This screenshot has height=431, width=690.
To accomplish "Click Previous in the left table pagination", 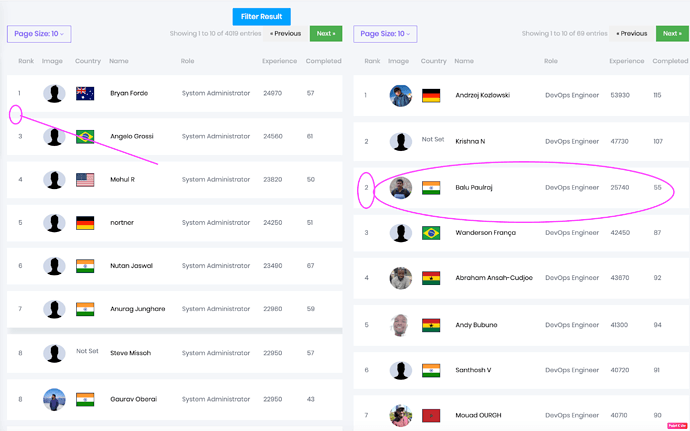I will (x=285, y=34).
